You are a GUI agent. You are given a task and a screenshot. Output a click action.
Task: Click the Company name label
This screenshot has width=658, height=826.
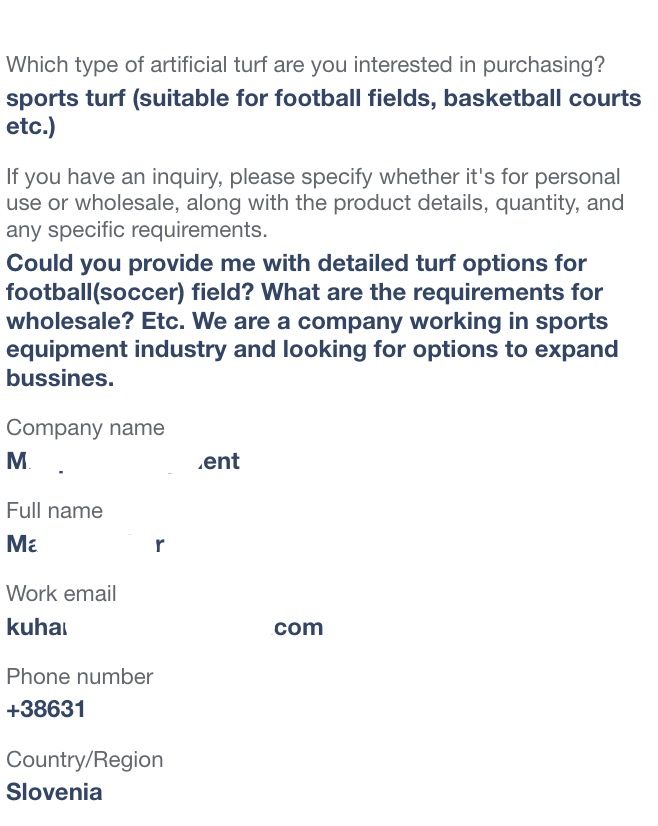click(85, 428)
